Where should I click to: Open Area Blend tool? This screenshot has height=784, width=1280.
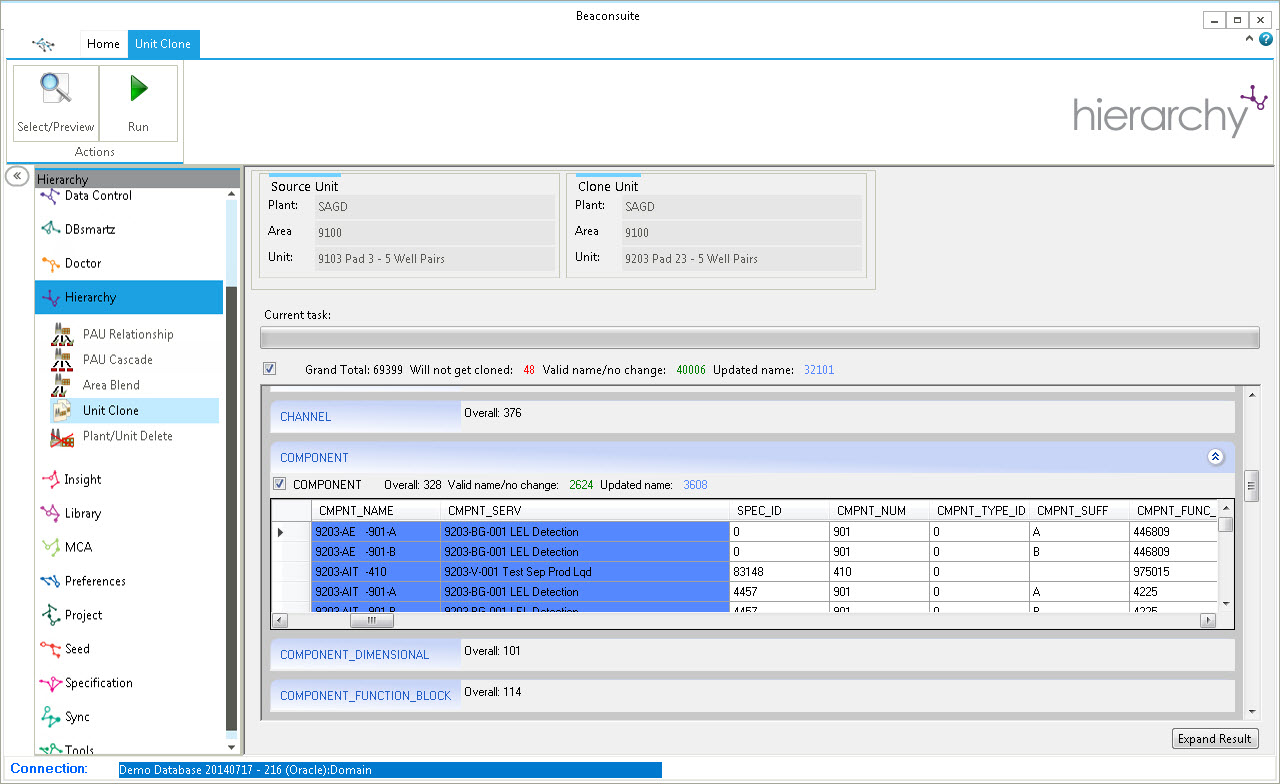tap(111, 385)
